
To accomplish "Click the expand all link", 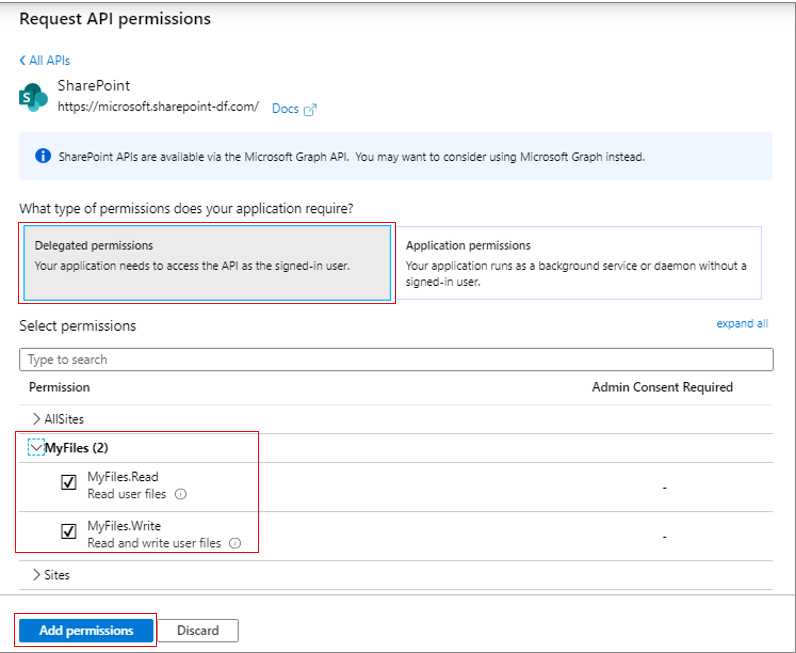I will (x=742, y=323).
